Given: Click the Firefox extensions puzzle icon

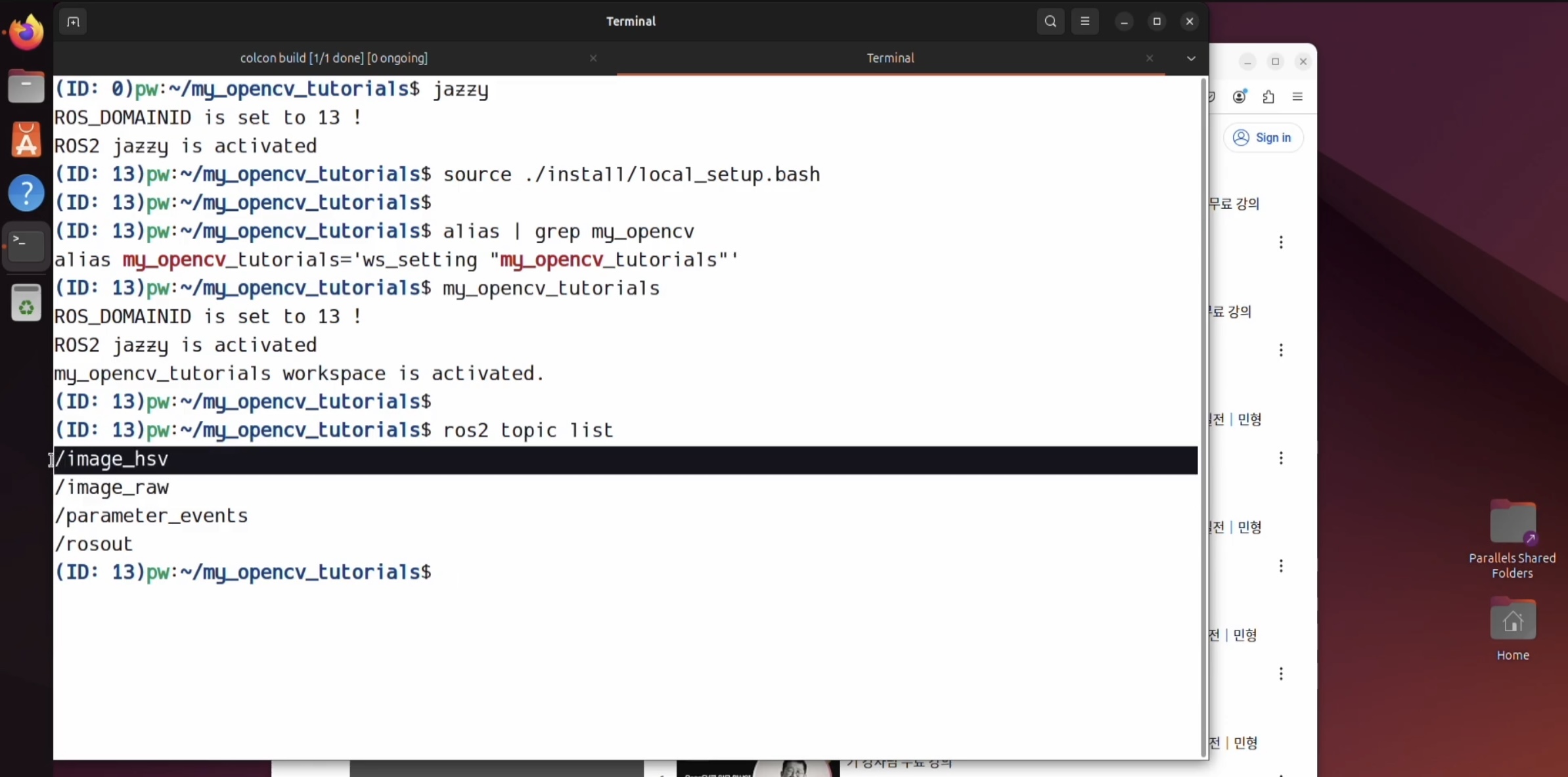Looking at the screenshot, I should pyautogui.click(x=1268, y=97).
